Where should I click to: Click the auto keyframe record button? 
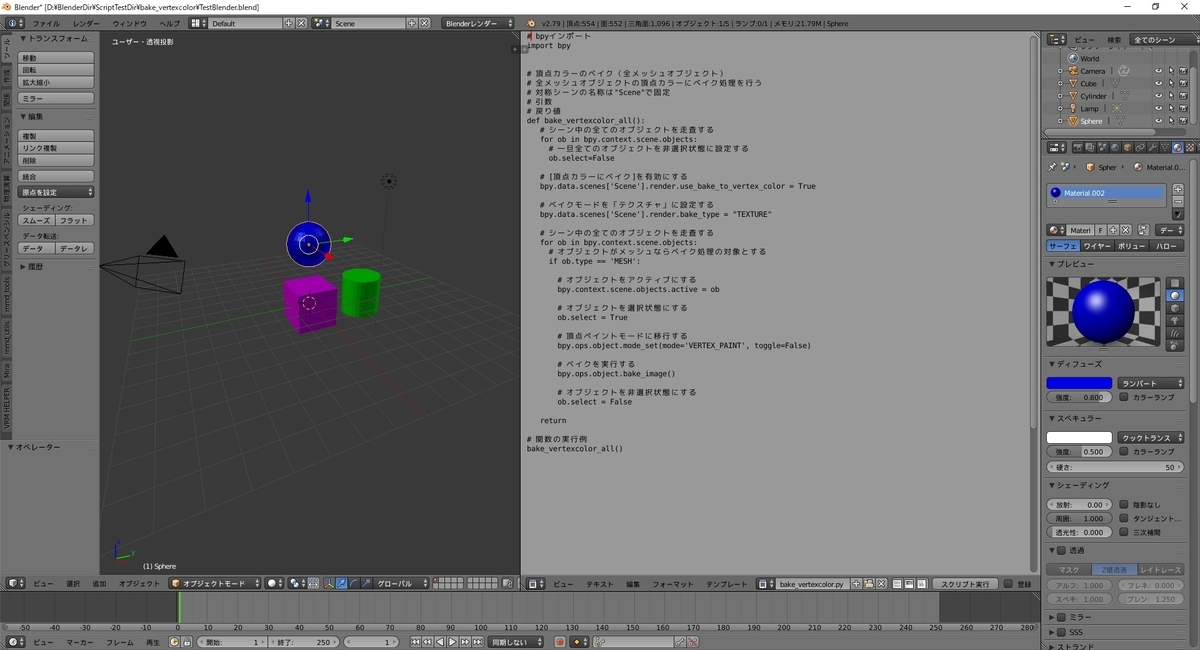(559, 642)
